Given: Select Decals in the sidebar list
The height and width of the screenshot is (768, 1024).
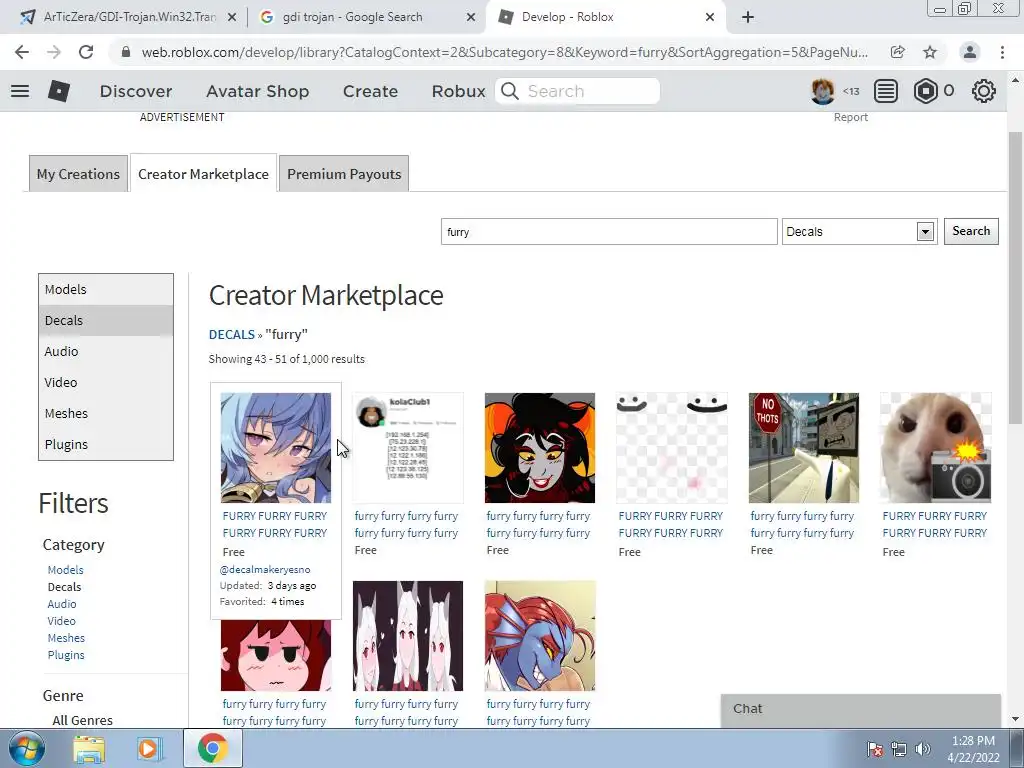Looking at the screenshot, I should point(106,321).
